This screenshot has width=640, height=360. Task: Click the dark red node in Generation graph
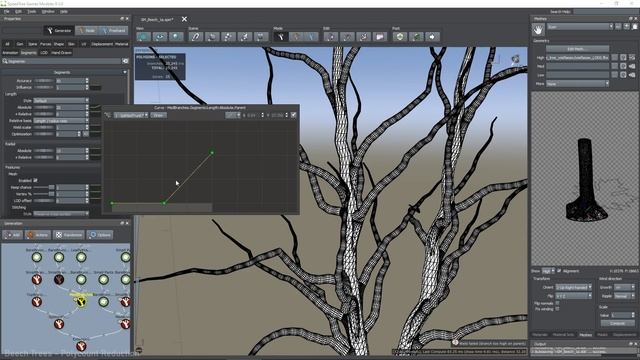59,279
